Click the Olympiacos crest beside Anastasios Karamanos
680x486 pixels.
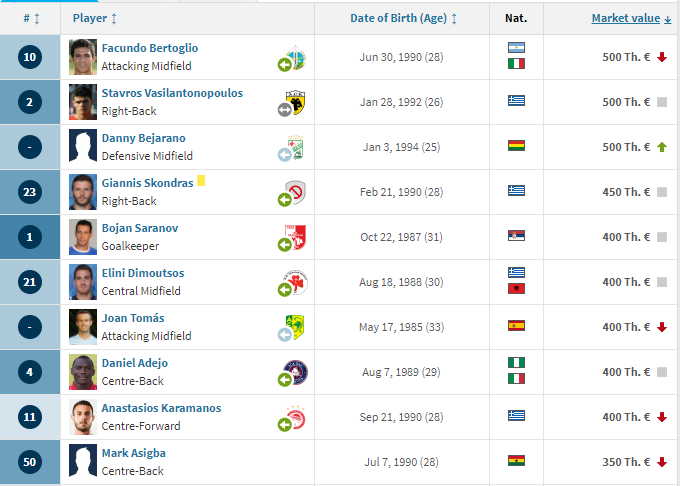(x=296, y=418)
